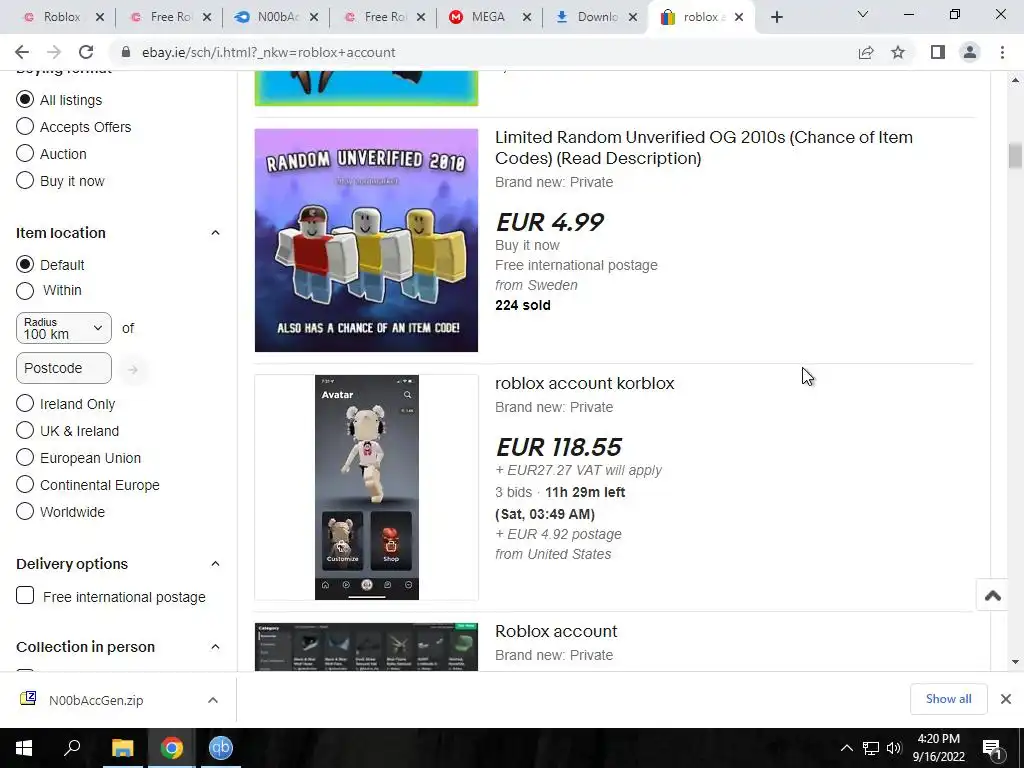Screen dimensions: 1024x768
Task: Click the site lock icon in address bar
Action: (126, 52)
